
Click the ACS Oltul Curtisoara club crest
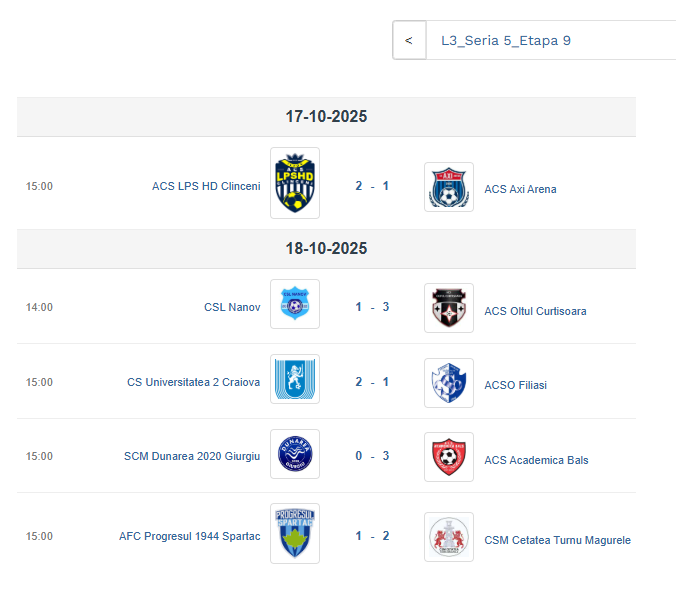click(449, 308)
